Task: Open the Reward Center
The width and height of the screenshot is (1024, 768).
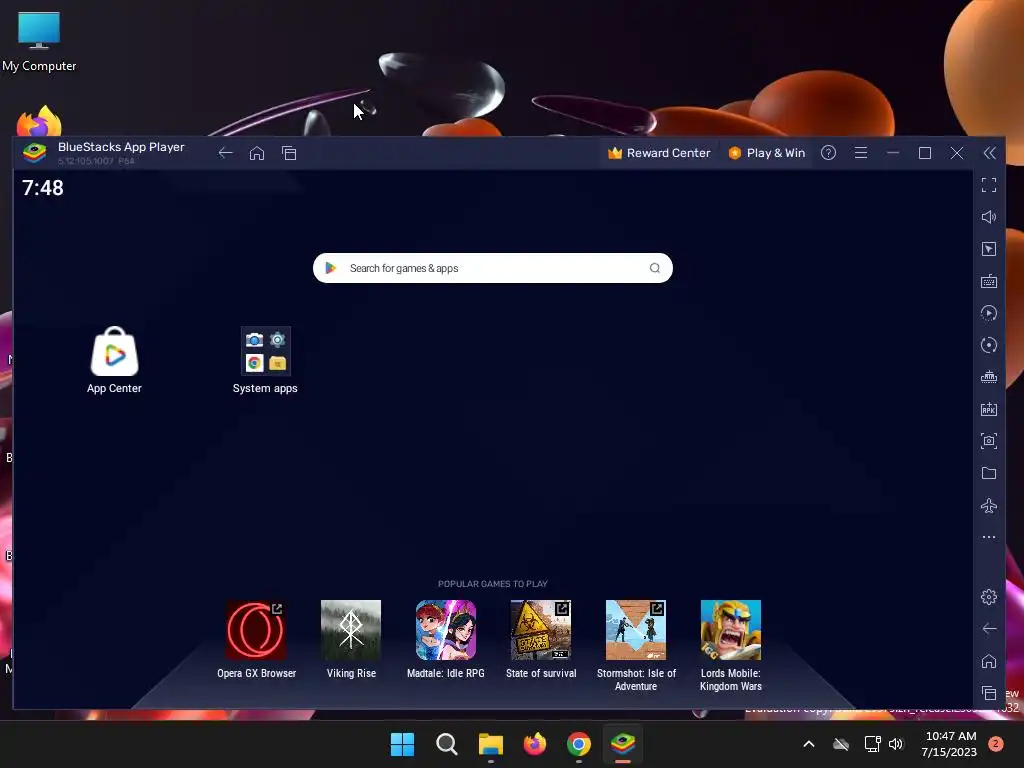Action: point(659,153)
